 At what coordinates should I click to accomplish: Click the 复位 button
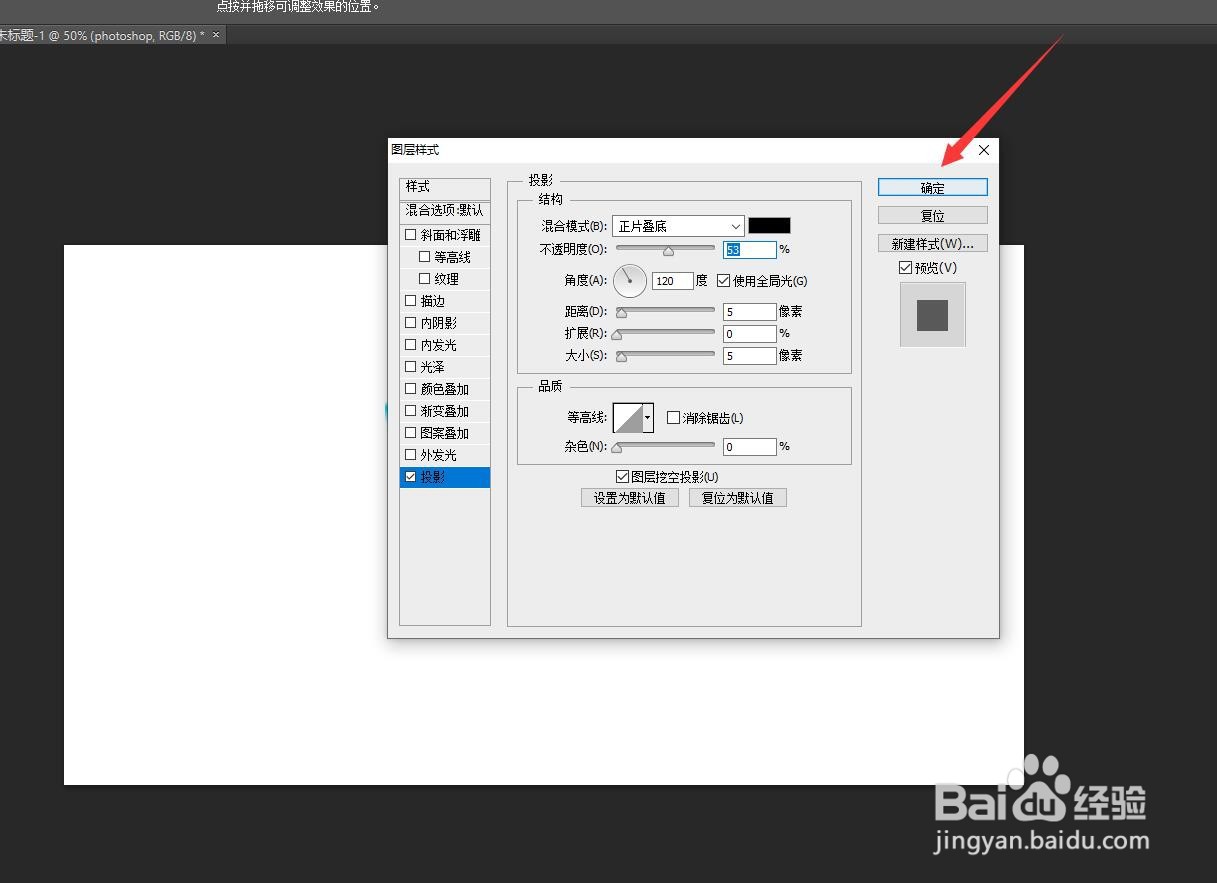[x=932, y=215]
